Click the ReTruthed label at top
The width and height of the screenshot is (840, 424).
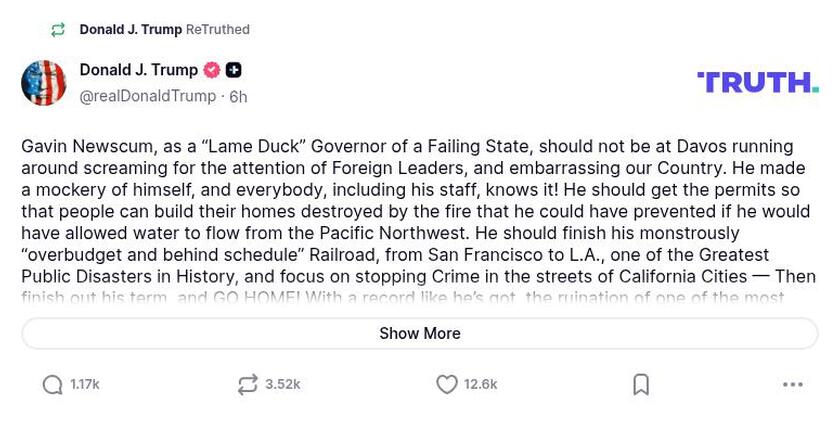tap(218, 30)
